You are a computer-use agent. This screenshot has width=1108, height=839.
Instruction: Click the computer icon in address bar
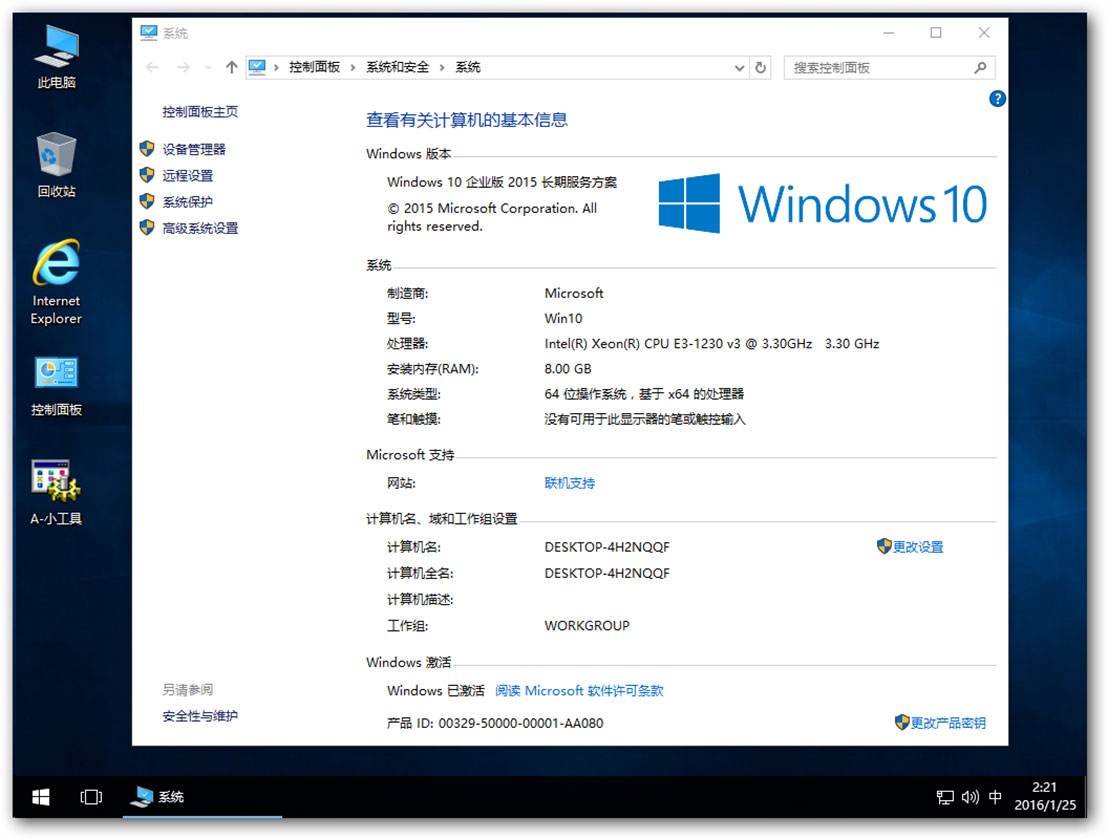click(257, 67)
